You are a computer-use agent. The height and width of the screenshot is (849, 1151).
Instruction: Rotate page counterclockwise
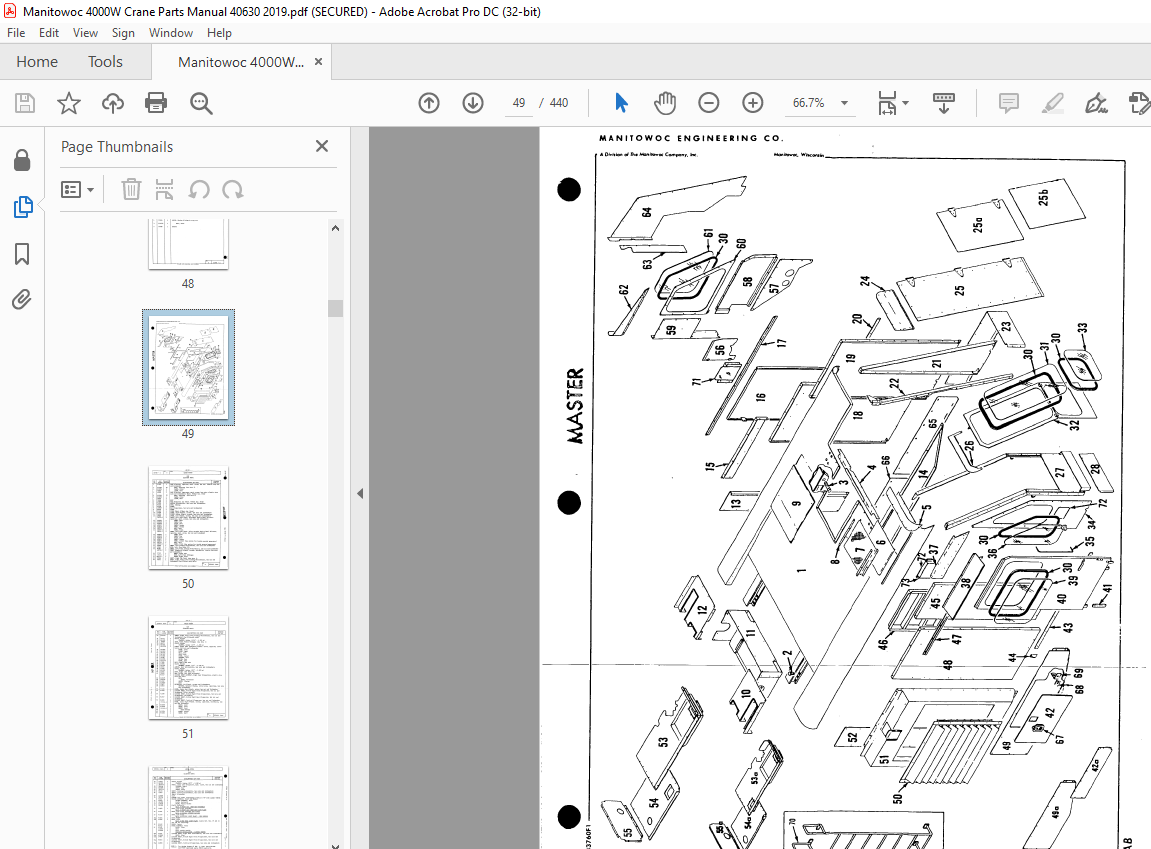(x=199, y=190)
